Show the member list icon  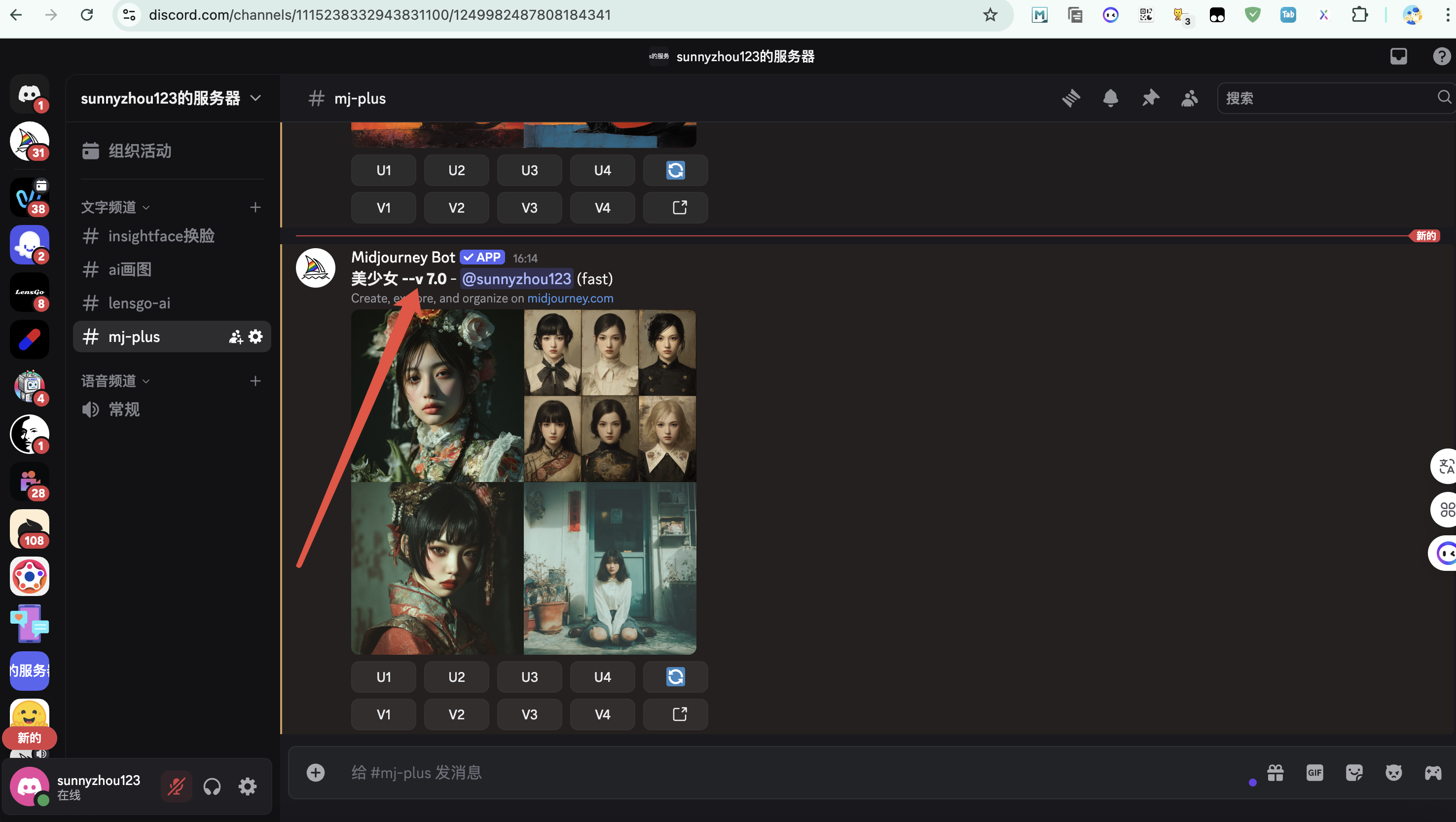1189,98
